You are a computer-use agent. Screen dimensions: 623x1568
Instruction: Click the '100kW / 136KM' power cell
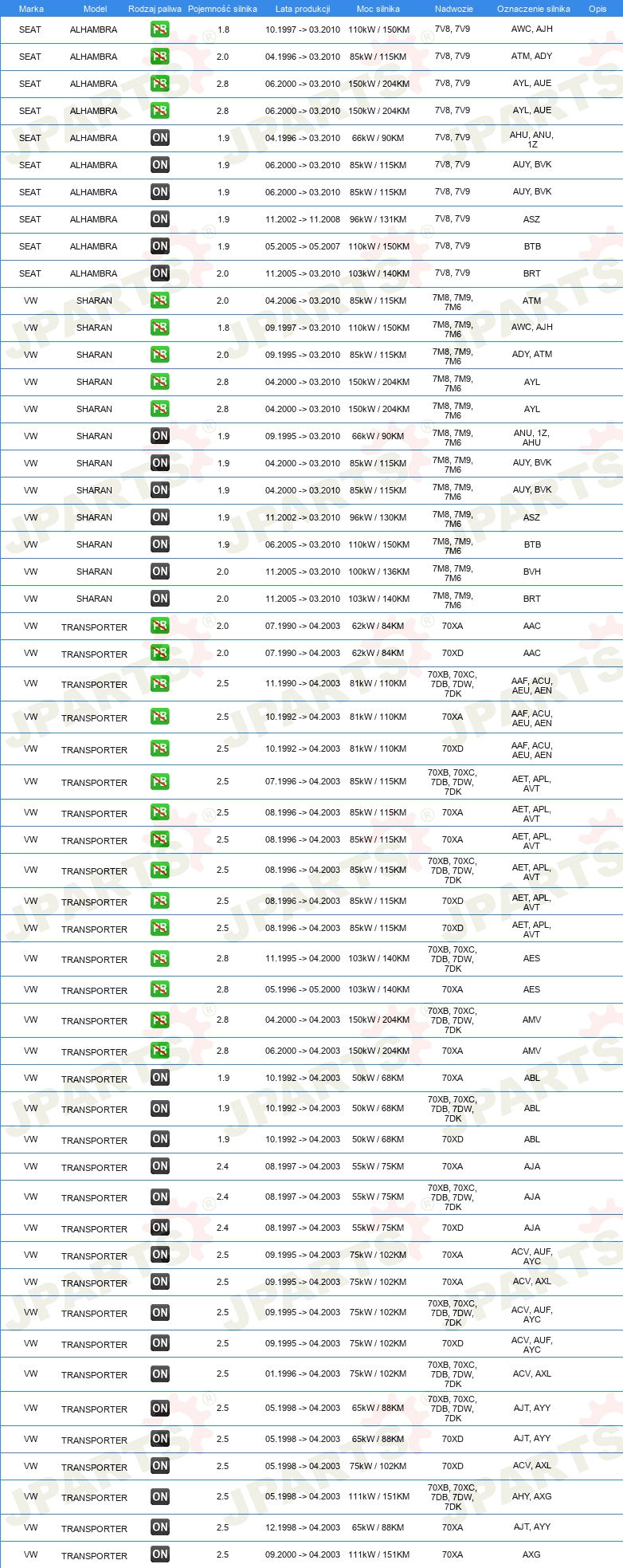pyautogui.click(x=378, y=572)
